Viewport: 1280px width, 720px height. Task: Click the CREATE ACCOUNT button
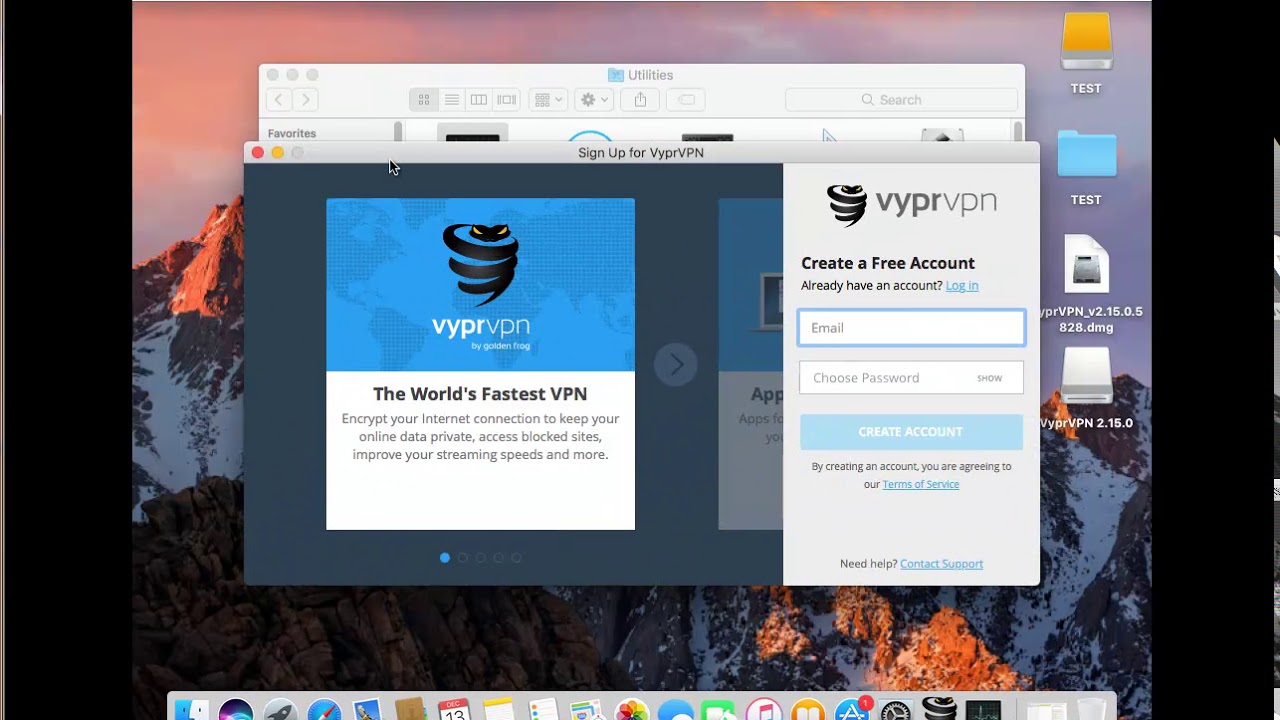pyautogui.click(x=911, y=432)
